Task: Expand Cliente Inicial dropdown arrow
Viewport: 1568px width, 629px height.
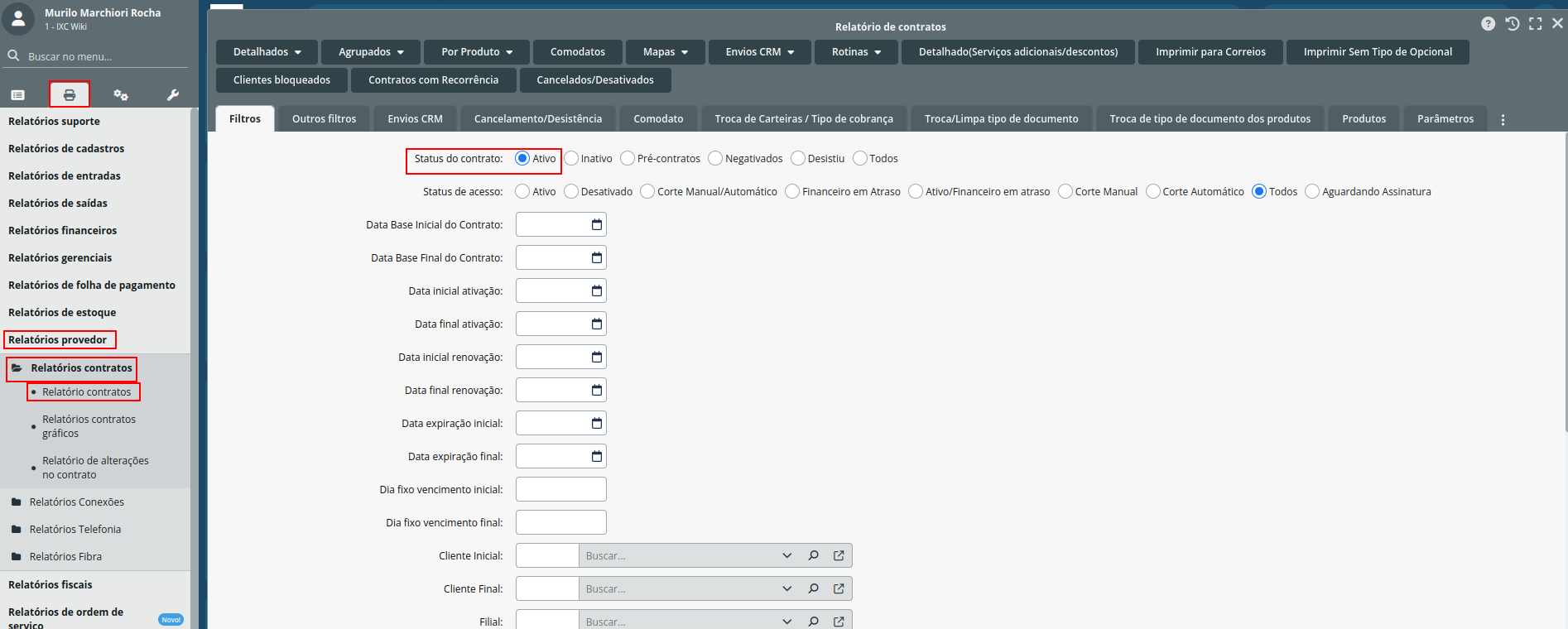Action: point(787,555)
